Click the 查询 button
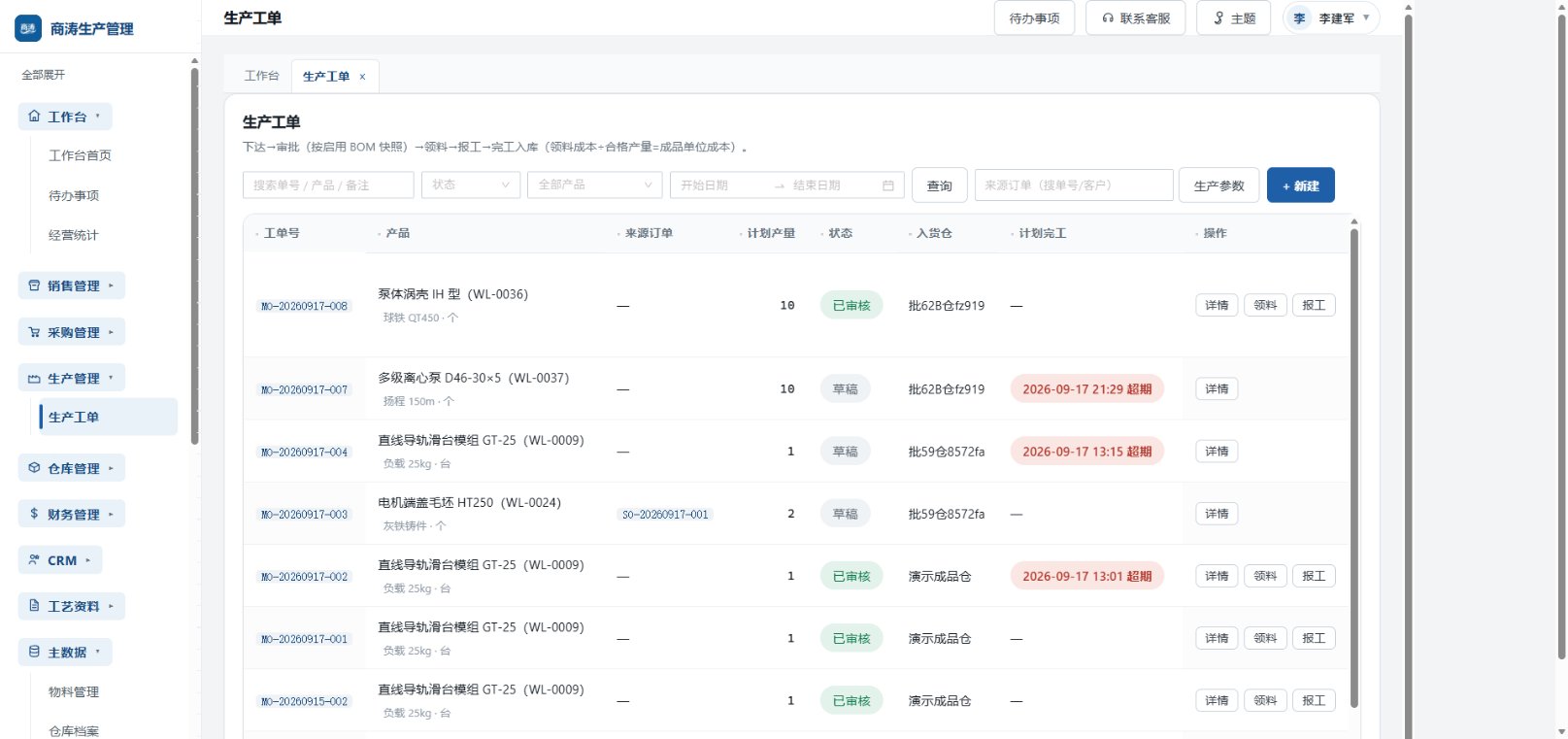Image resolution: width=1568 pixels, height=739 pixels. pyautogui.click(x=940, y=185)
